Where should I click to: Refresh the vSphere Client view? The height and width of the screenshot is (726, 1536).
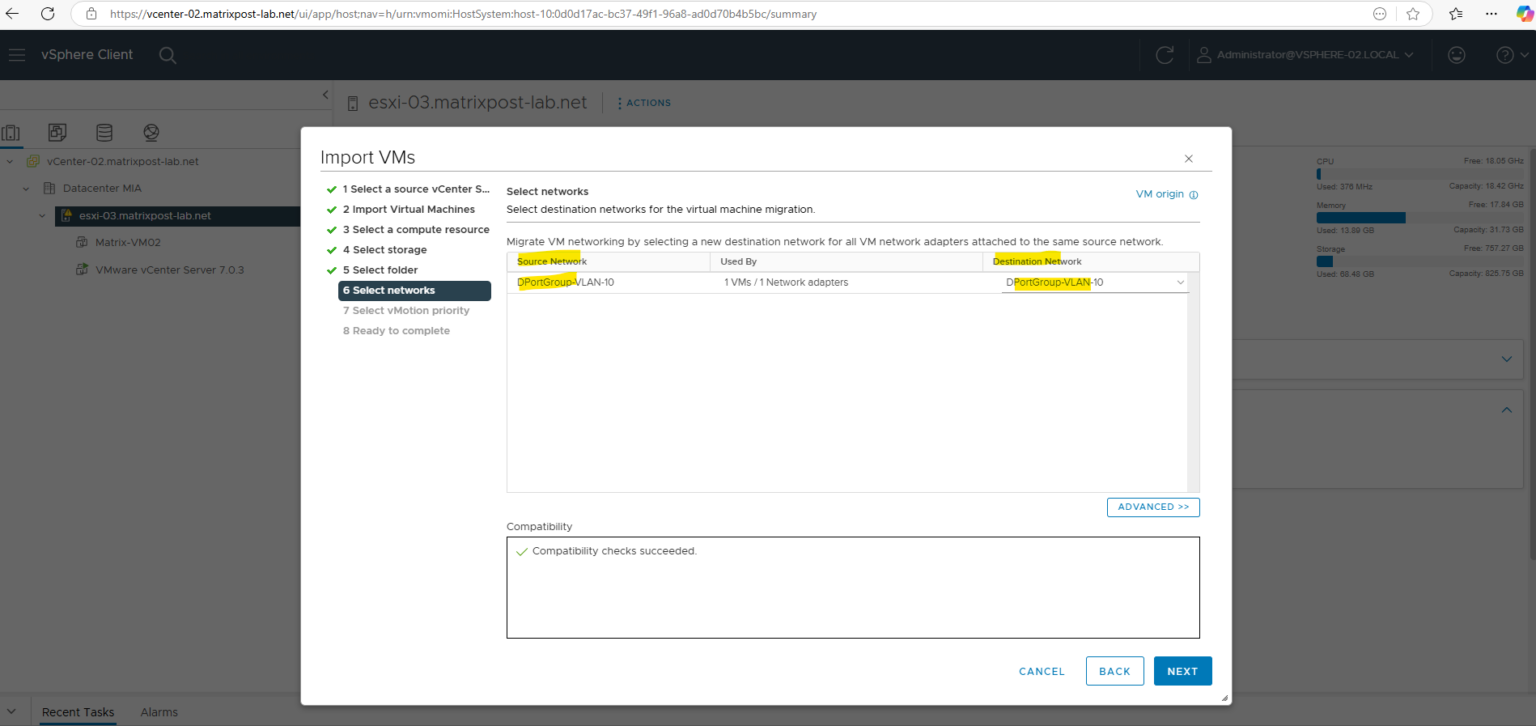point(1164,55)
